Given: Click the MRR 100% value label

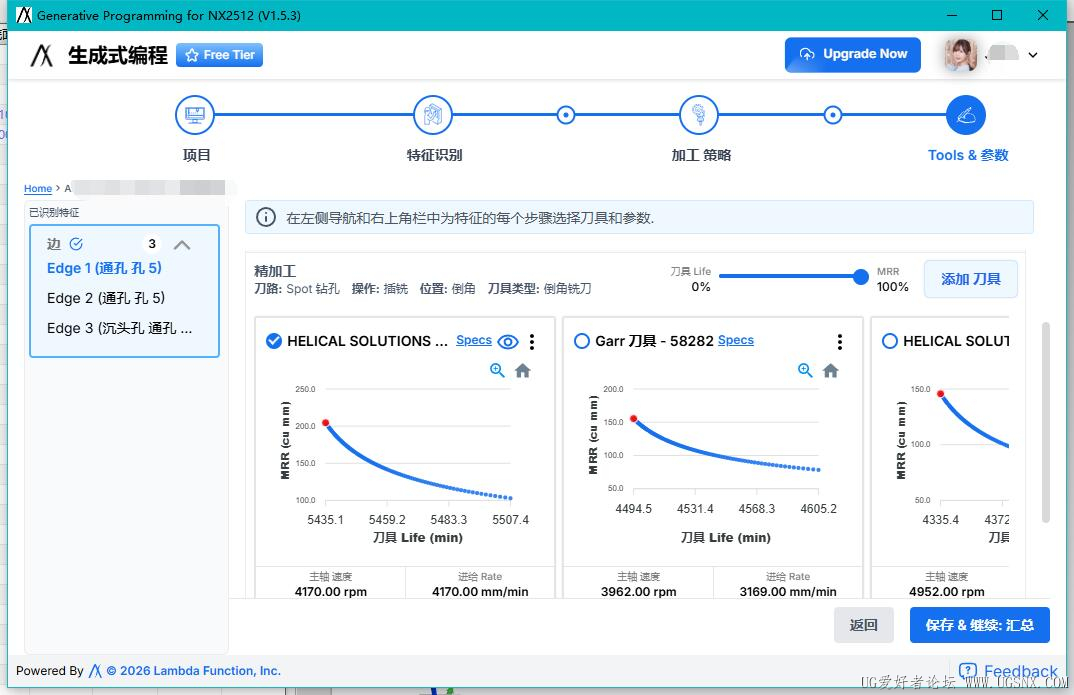Looking at the screenshot, I should [892, 287].
